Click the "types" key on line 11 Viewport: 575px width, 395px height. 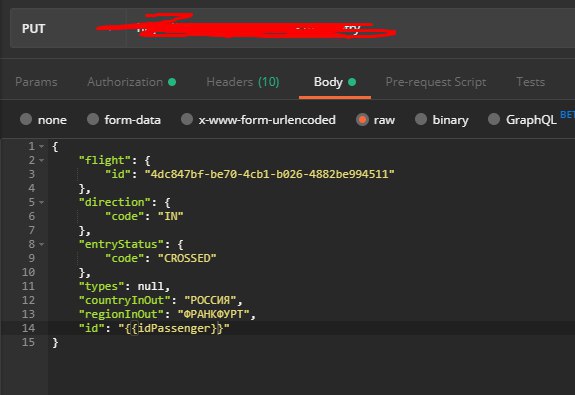tap(101, 286)
